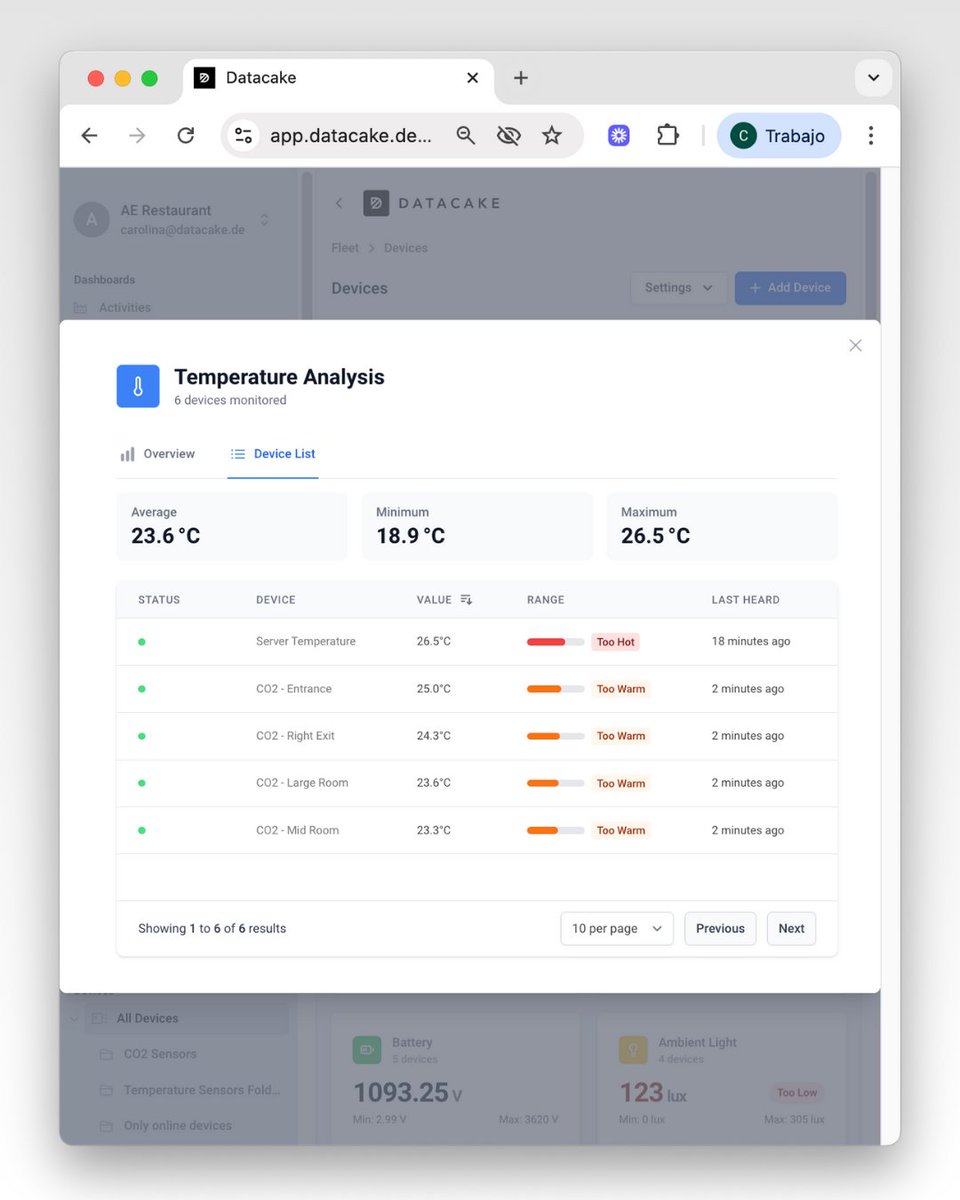Click the Fleet breadcrumb link

click(345, 248)
